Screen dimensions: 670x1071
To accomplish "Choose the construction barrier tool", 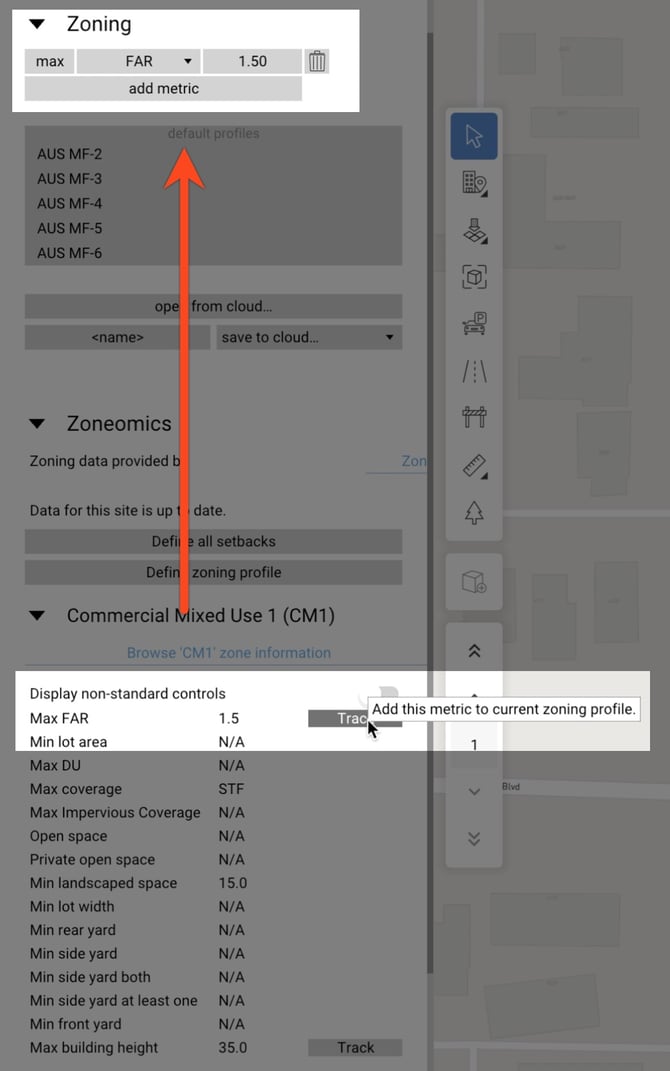I will (474, 416).
